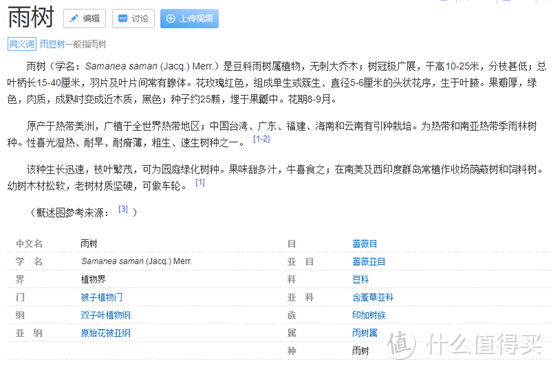Select the 亚纲 label in table

coord(29,333)
